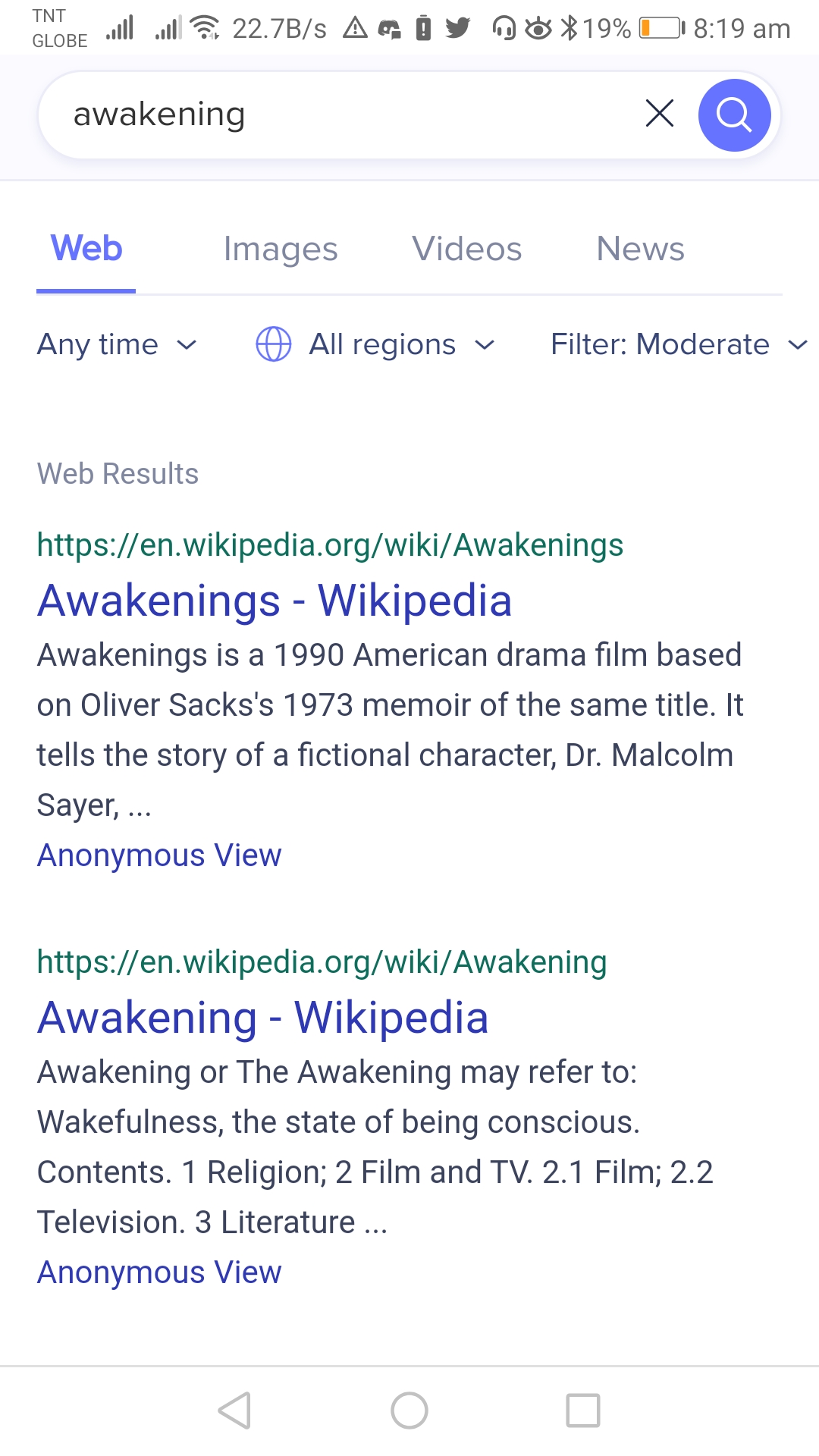The height and width of the screenshot is (1456, 819).
Task: Open the Awakenings - Wikipedia result
Action: [x=275, y=601]
